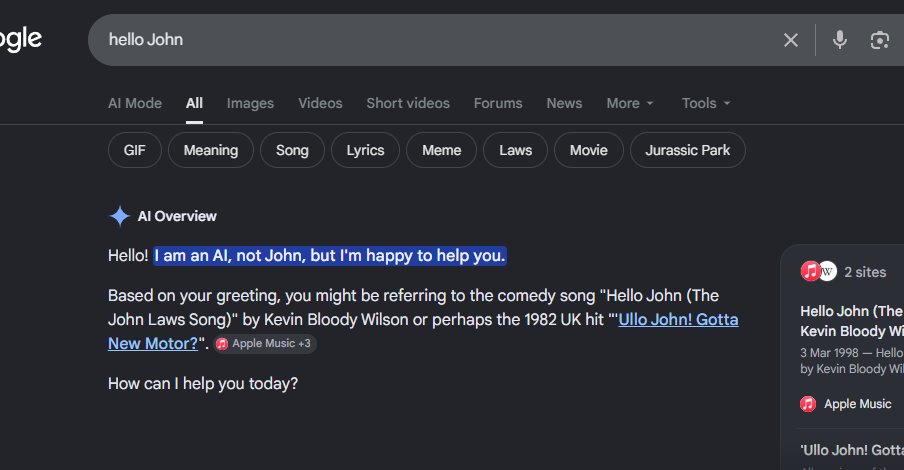Filter results by GIF chip
This screenshot has height=470, width=904.
134,150
